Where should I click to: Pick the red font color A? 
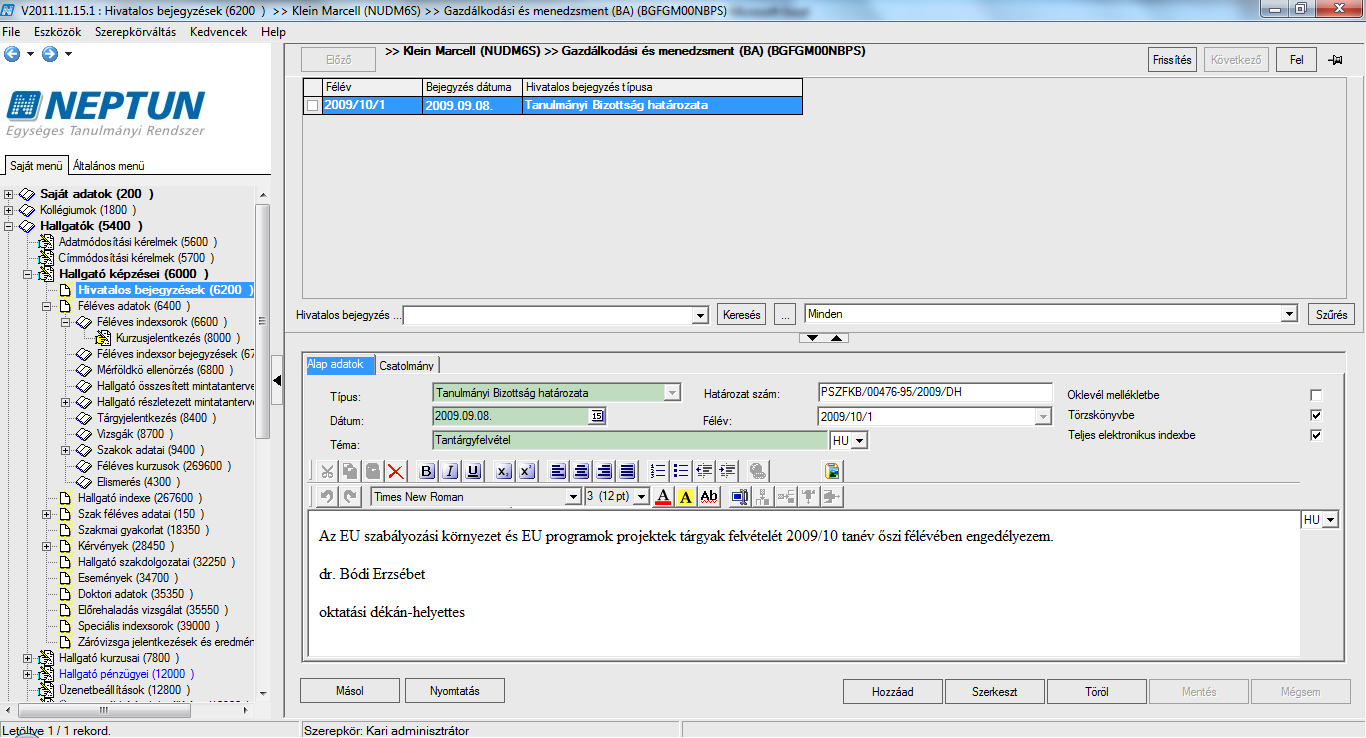click(663, 496)
